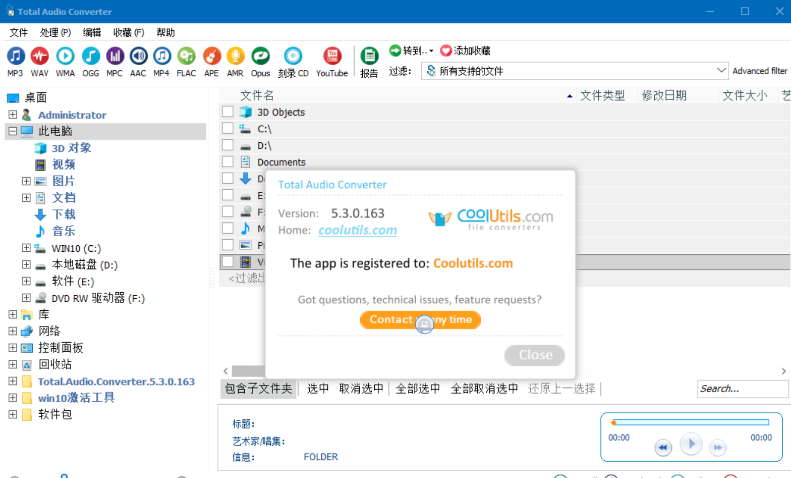
Task: Expand the Administrator tree node
Action: pos(13,114)
